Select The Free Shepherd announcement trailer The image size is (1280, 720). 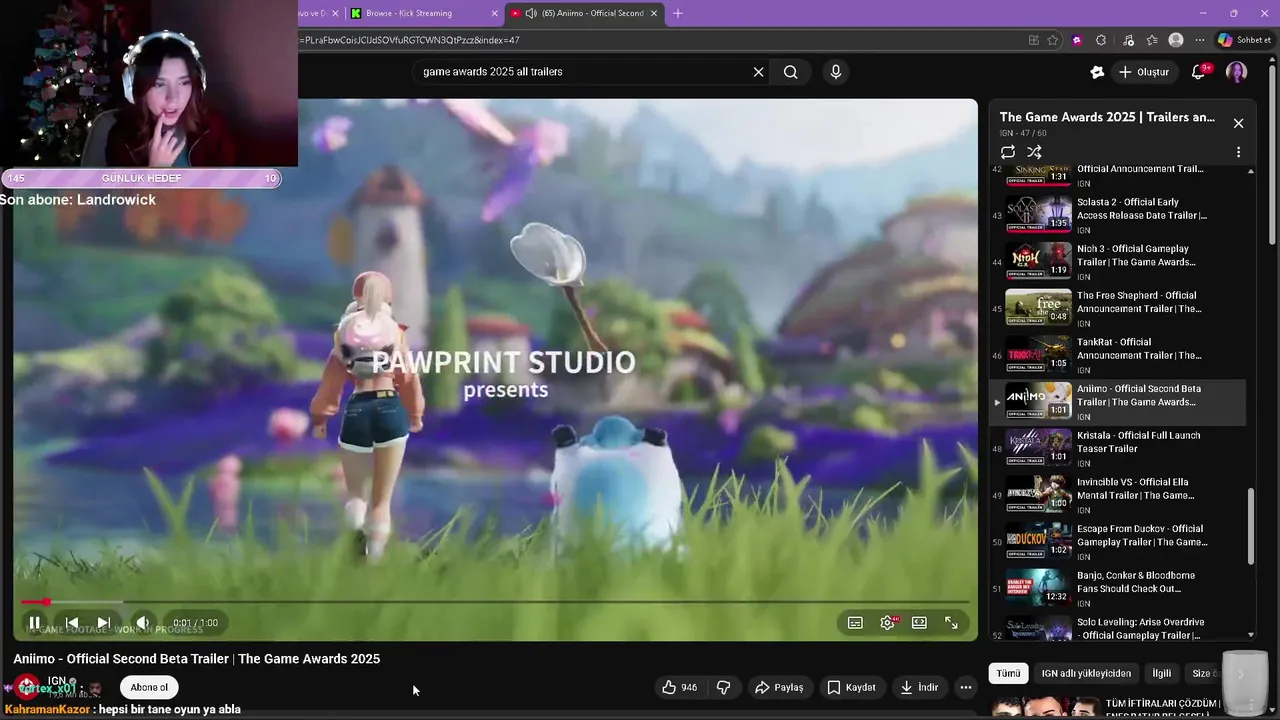point(1117,309)
